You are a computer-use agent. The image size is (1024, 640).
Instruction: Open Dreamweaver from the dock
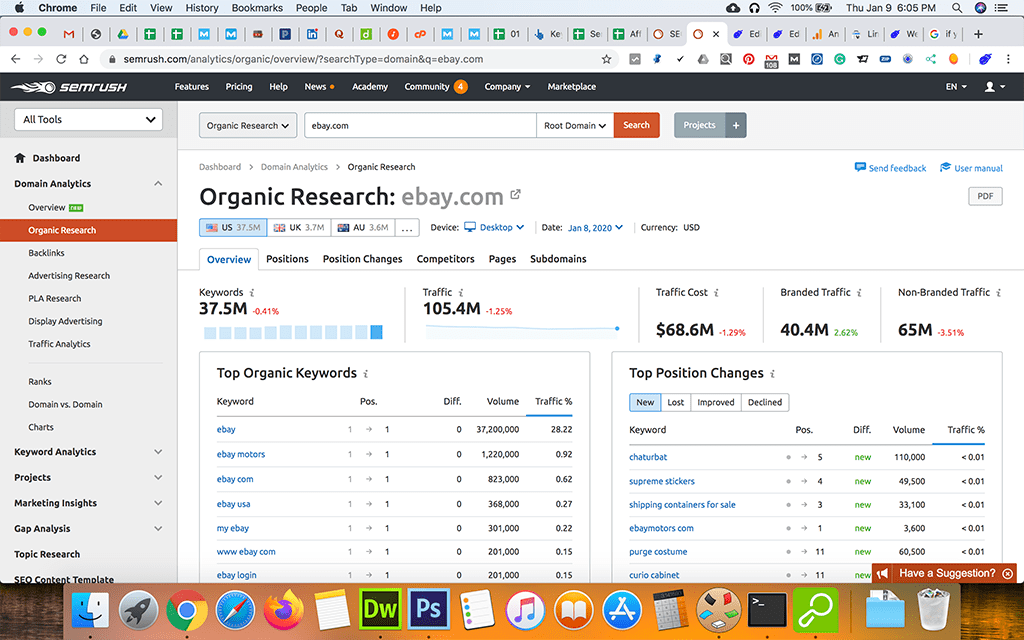coord(380,610)
